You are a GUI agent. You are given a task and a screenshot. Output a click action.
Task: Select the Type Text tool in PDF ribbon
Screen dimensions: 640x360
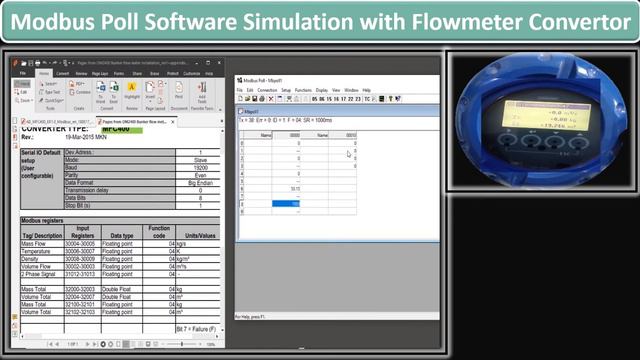pos(50,92)
